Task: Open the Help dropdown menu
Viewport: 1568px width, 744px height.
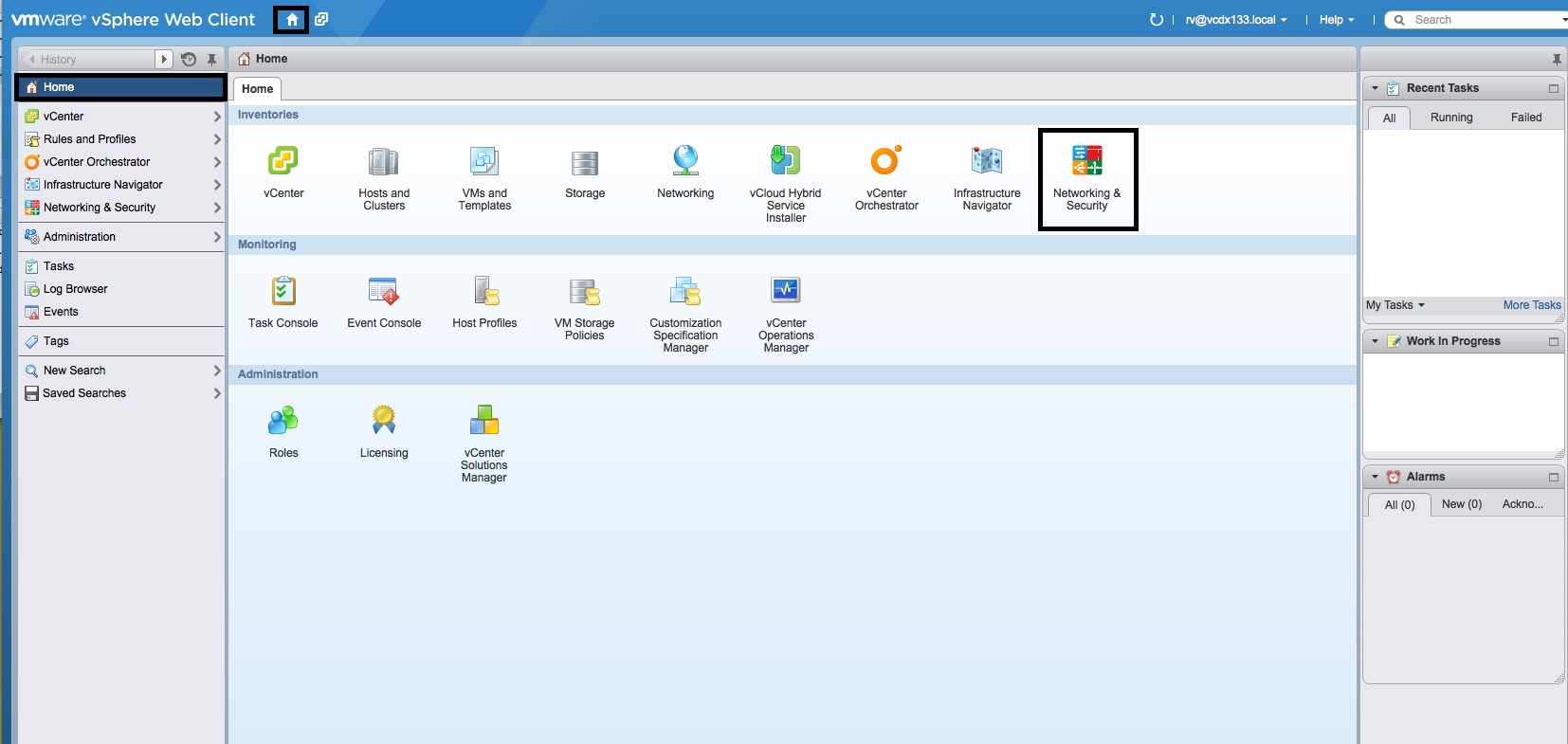Action: [1336, 20]
